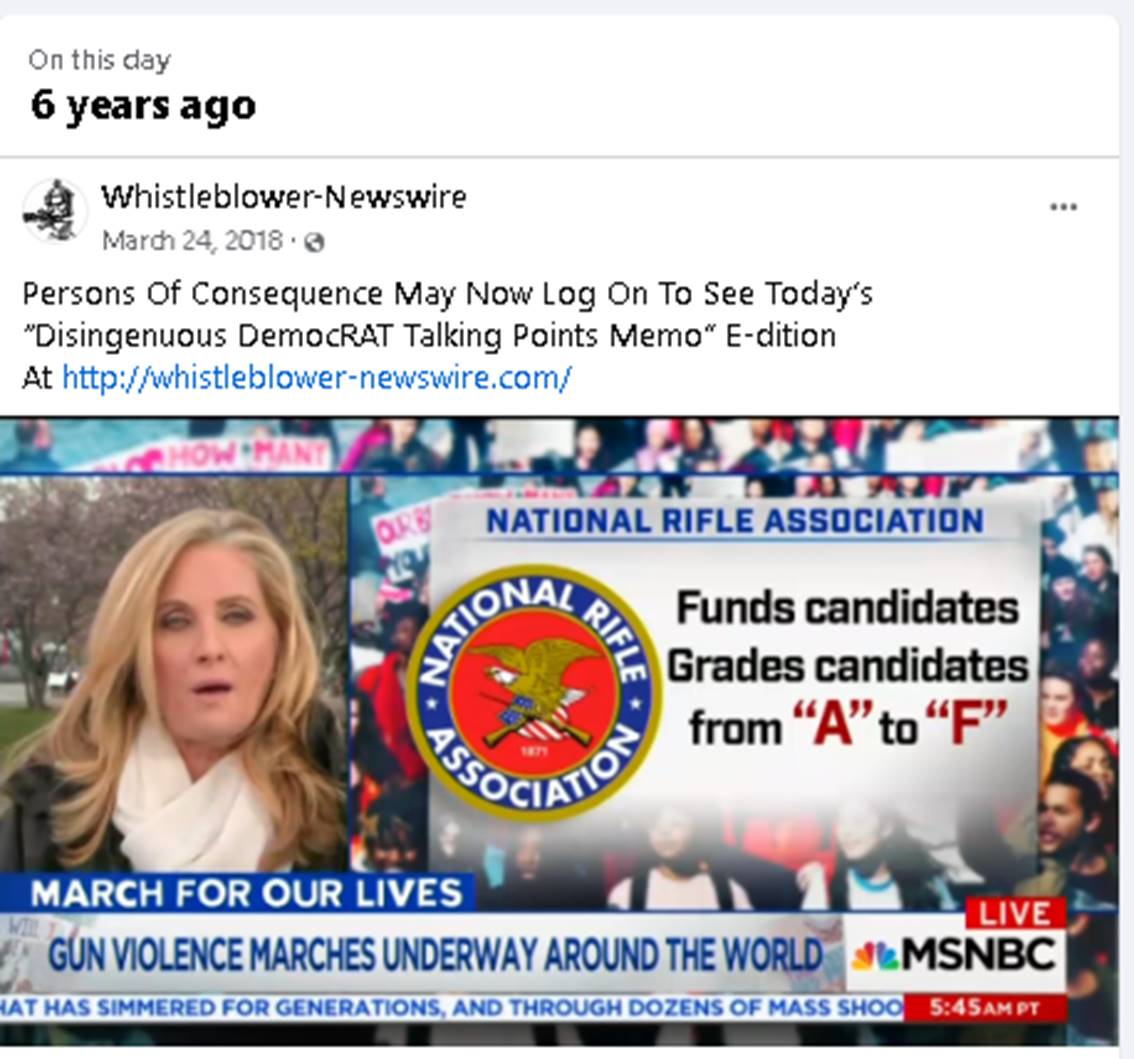Visit the whistleblower-newswire.com link

point(317,378)
